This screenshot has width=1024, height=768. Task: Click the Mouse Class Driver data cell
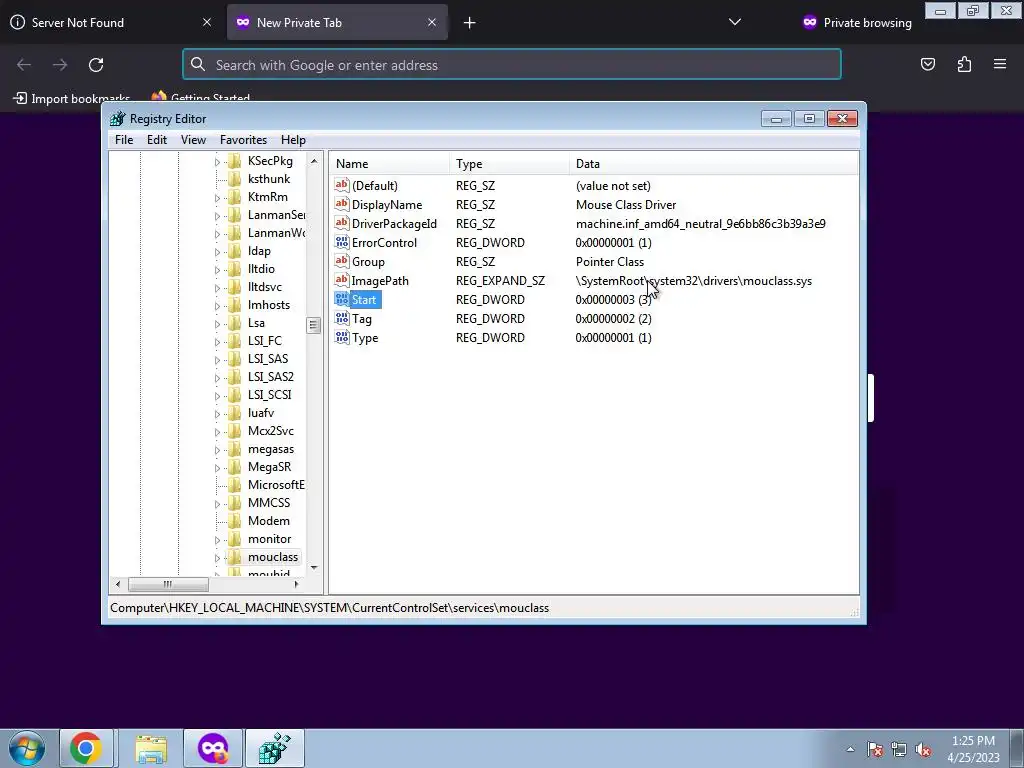626,204
